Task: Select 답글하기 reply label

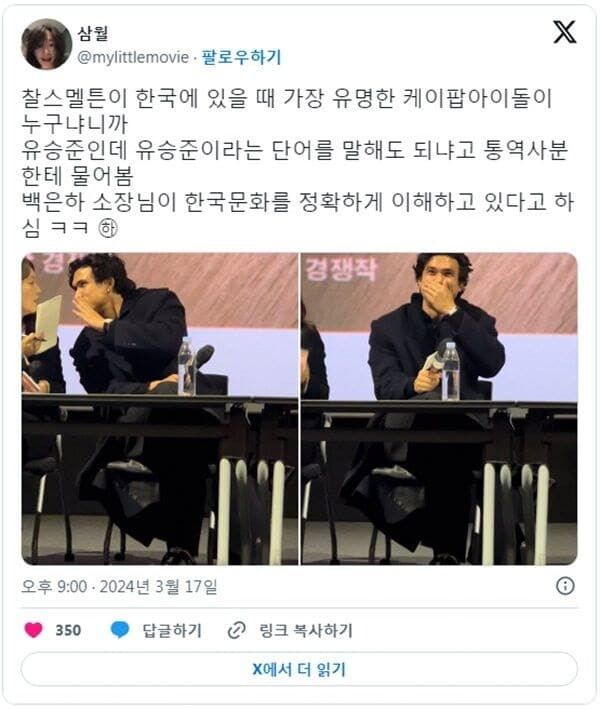Action: [172, 630]
